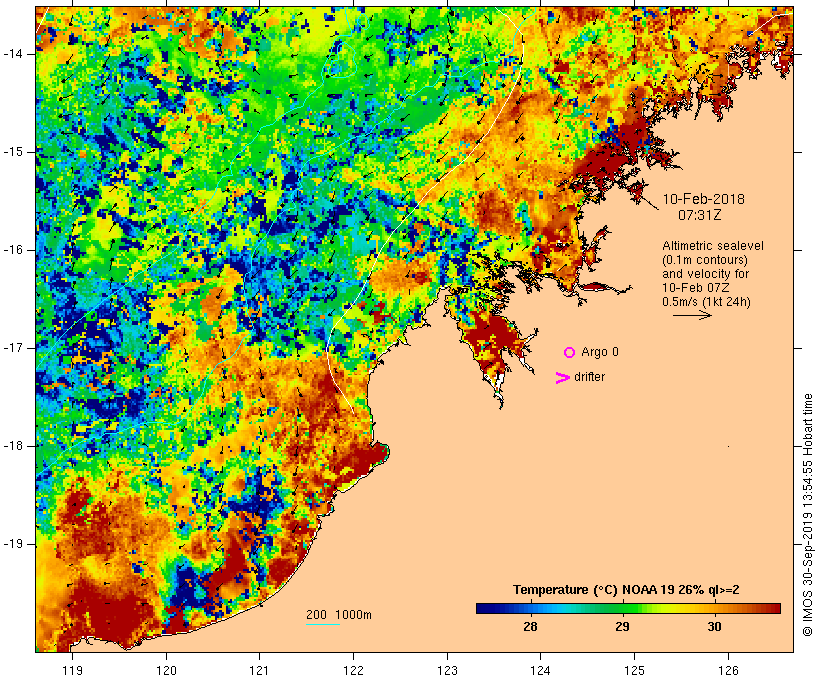Click longitude axis label '125'
This screenshot has height=680, width=820.
[634, 670]
